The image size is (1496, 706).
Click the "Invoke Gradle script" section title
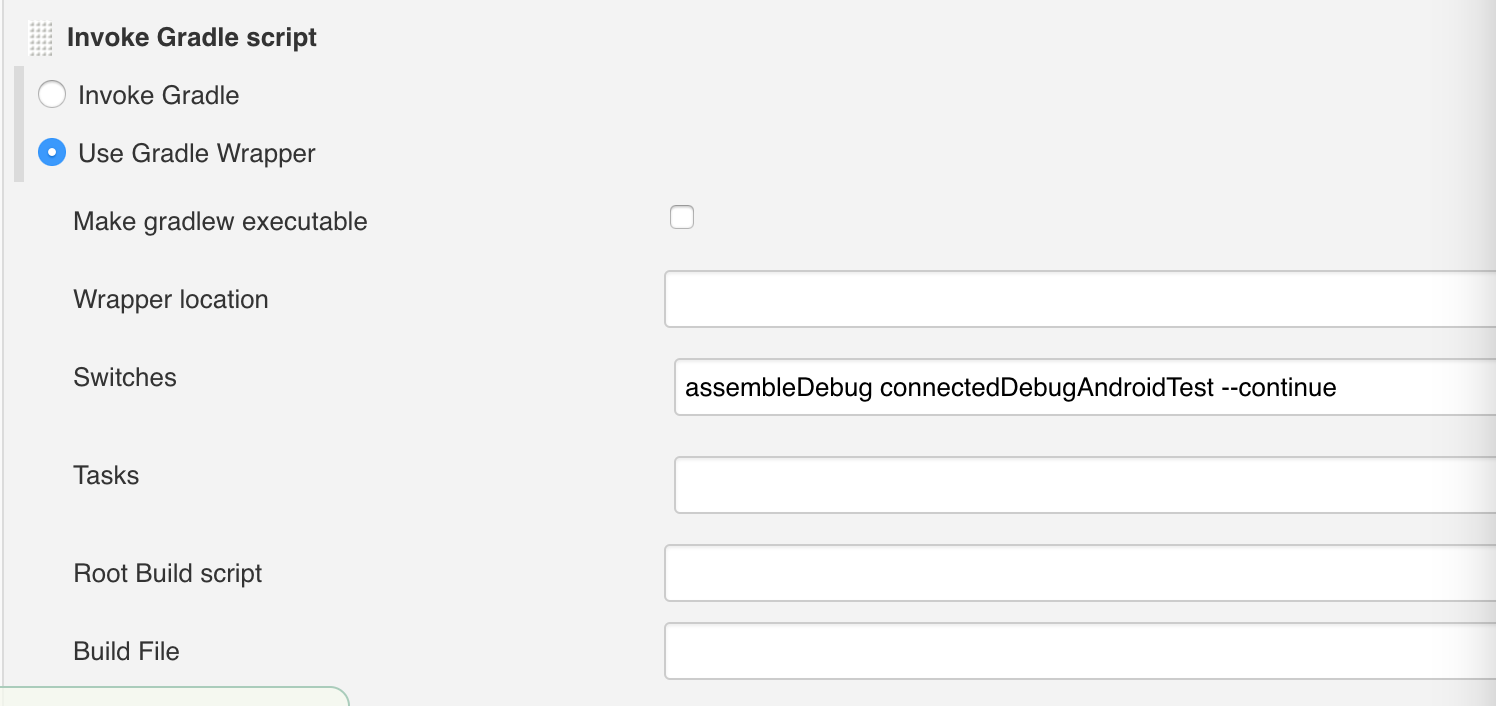pyautogui.click(x=192, y=38)
